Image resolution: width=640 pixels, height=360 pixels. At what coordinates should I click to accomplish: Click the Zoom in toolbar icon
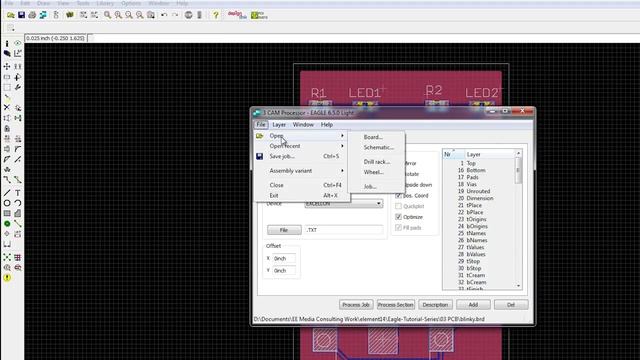118,15
